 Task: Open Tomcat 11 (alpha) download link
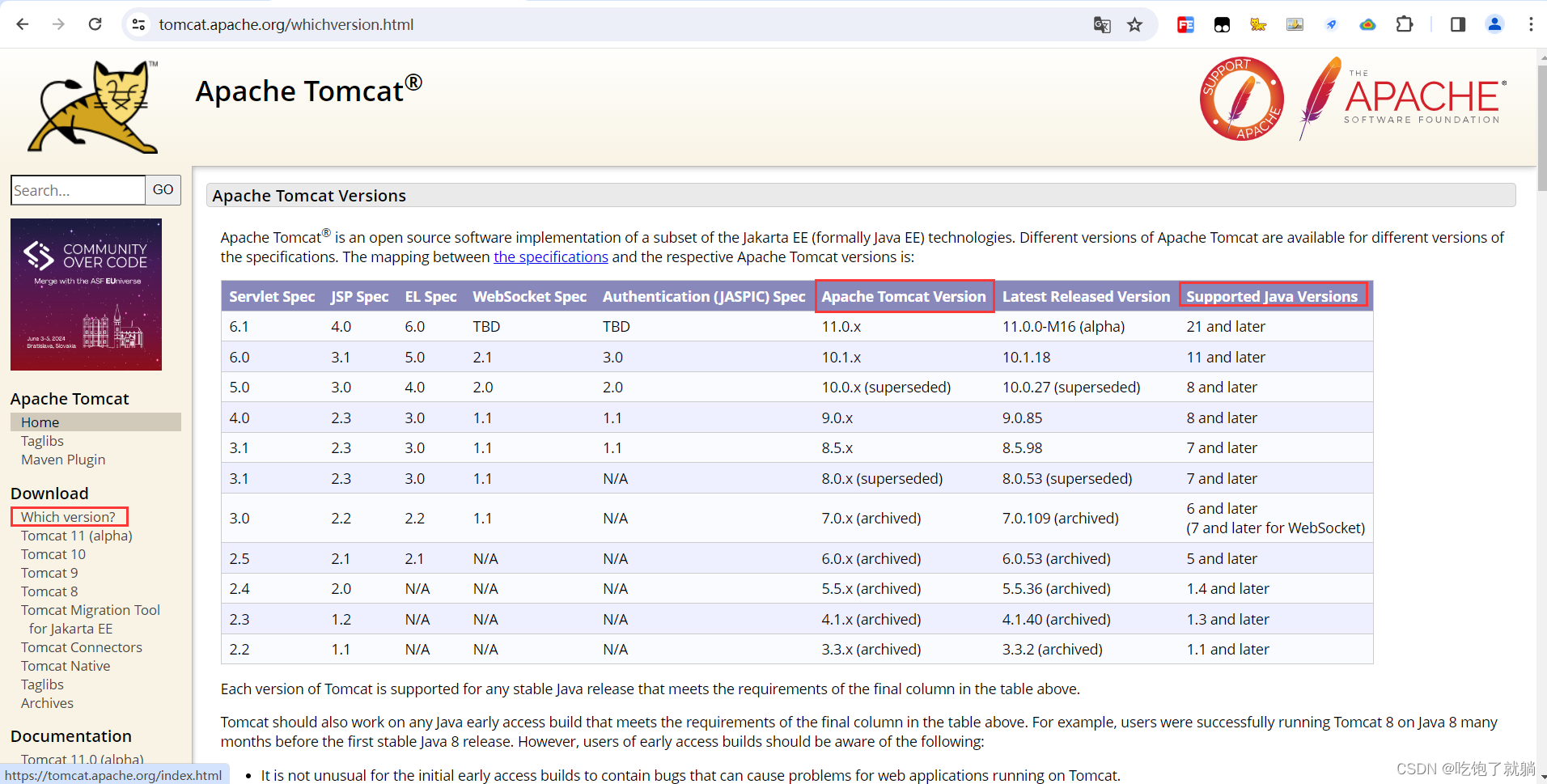[77, 536]
